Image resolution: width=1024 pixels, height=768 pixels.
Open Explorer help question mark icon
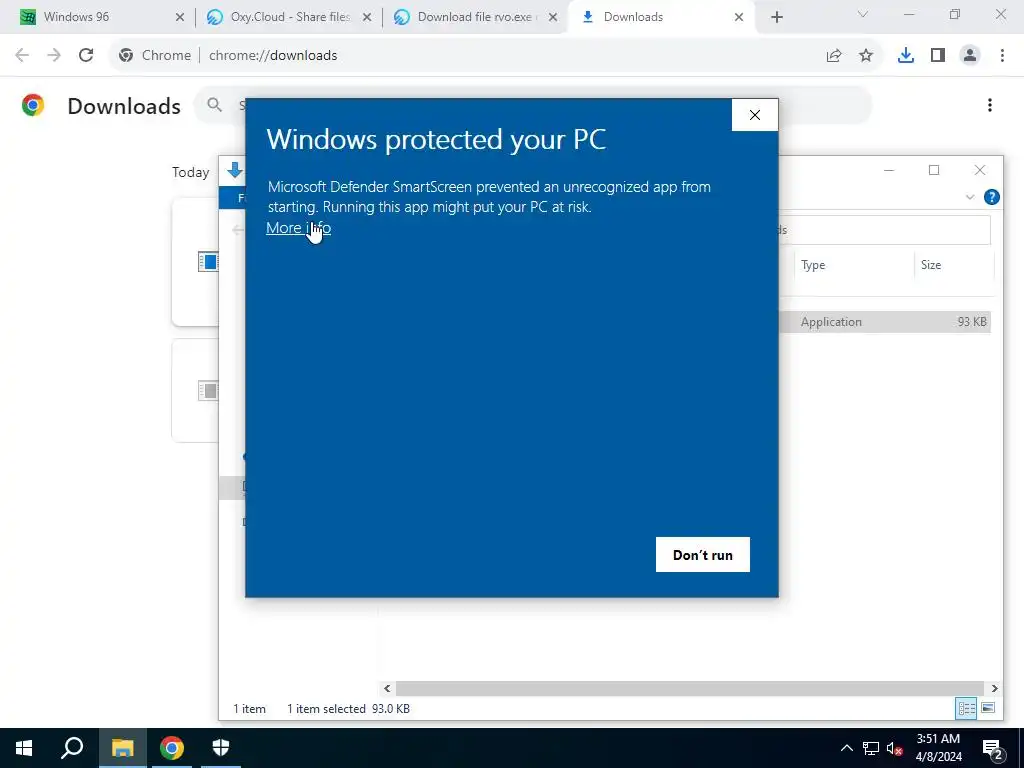991,197
